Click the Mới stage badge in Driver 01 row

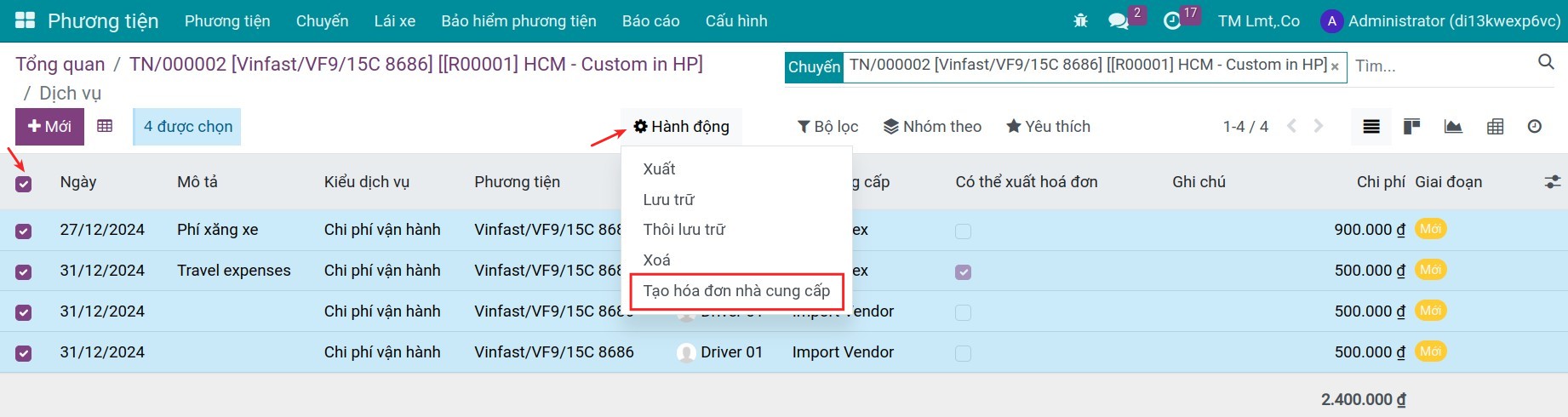point(1430,351)
